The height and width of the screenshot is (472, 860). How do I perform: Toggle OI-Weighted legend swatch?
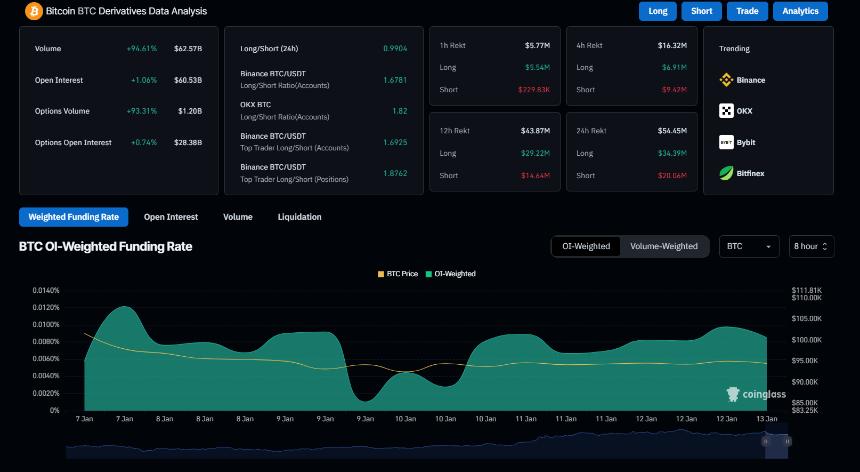pyautogui.click(x=428, y=274)
